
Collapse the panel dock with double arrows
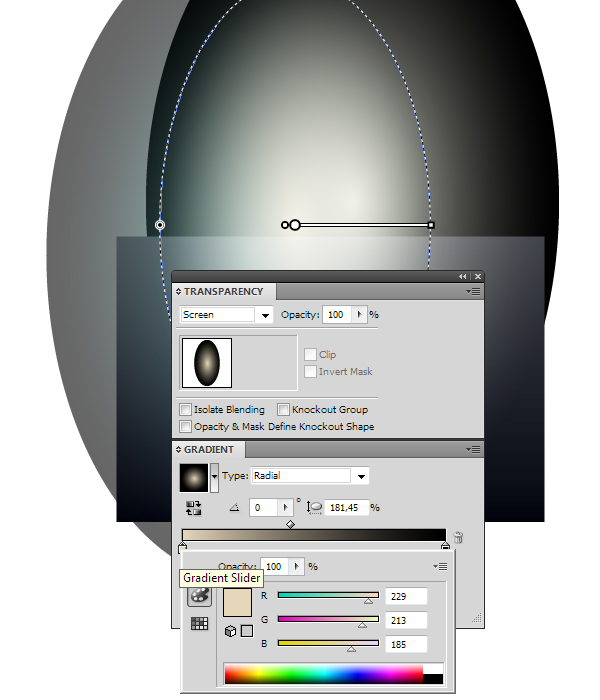pyautogui.click(x=462, y=277)
